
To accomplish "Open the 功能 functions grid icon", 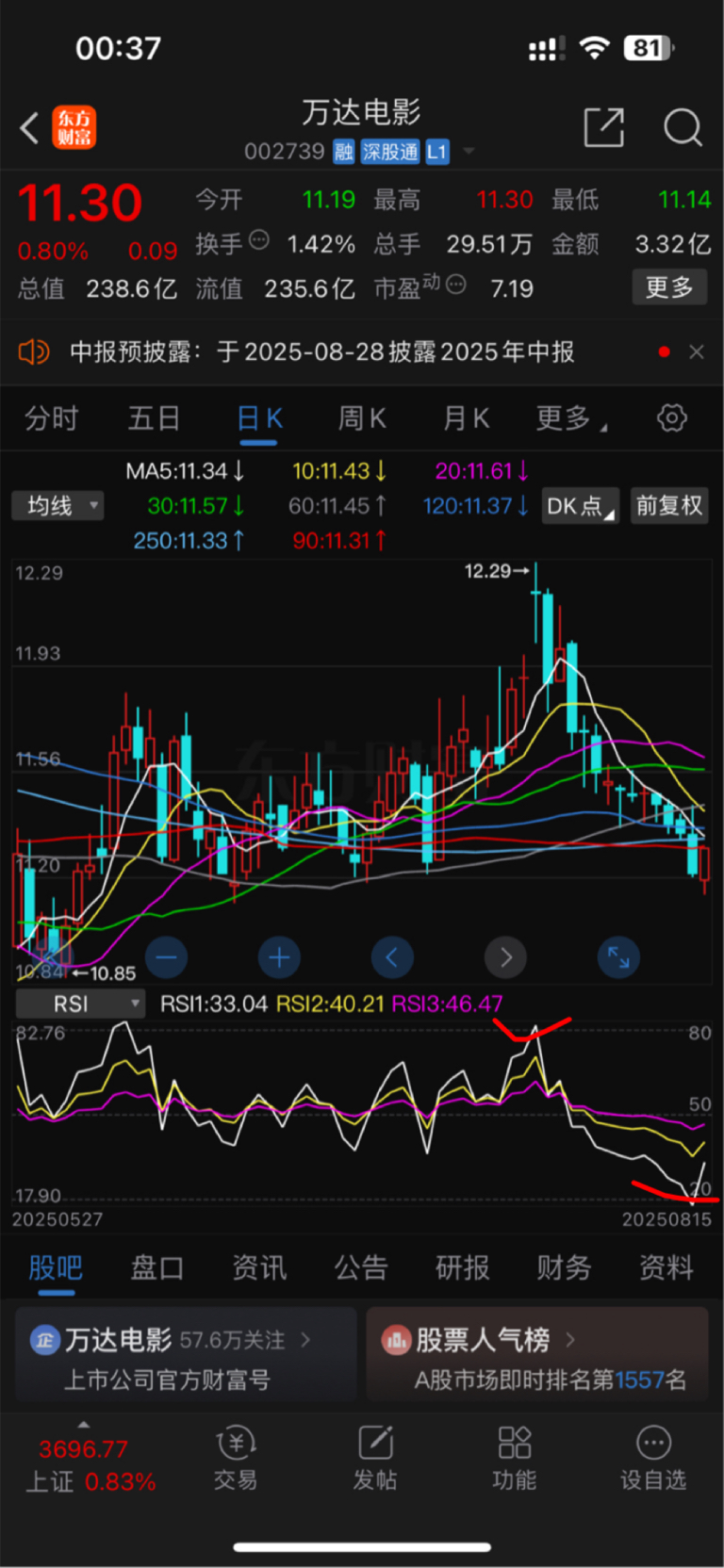I will [515, 1459].
